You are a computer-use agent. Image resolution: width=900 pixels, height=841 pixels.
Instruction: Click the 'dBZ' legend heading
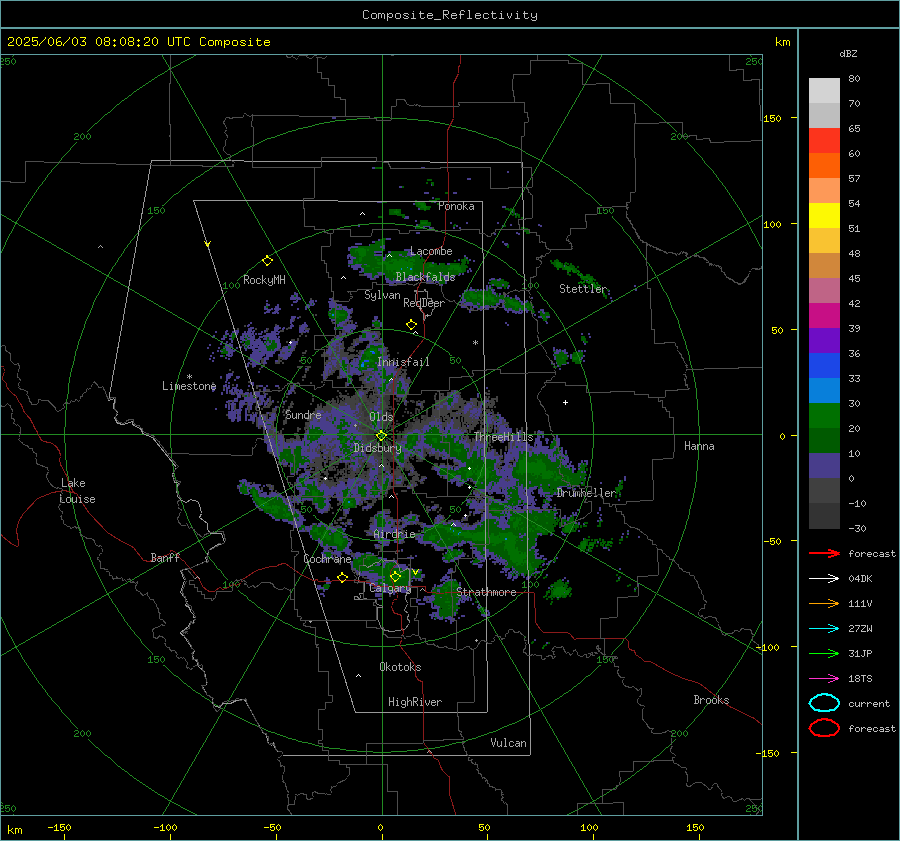848,53
